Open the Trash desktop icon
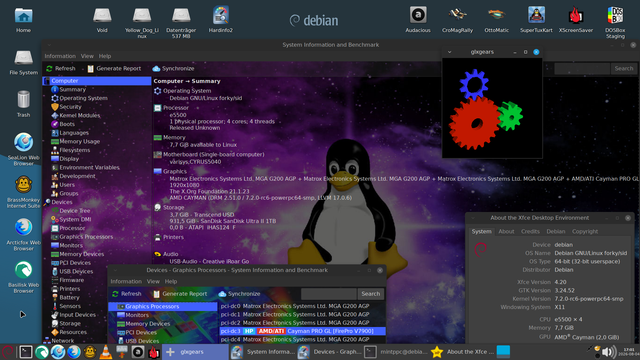Viewport: 640px width, 360px height. (23, 104)
